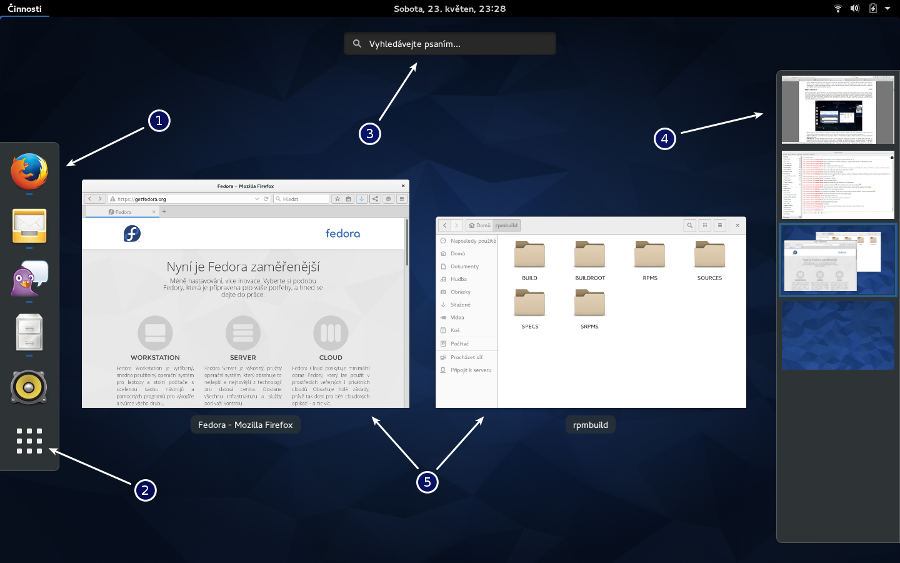Click the Činnosti activities button

[x=24, y=8]
